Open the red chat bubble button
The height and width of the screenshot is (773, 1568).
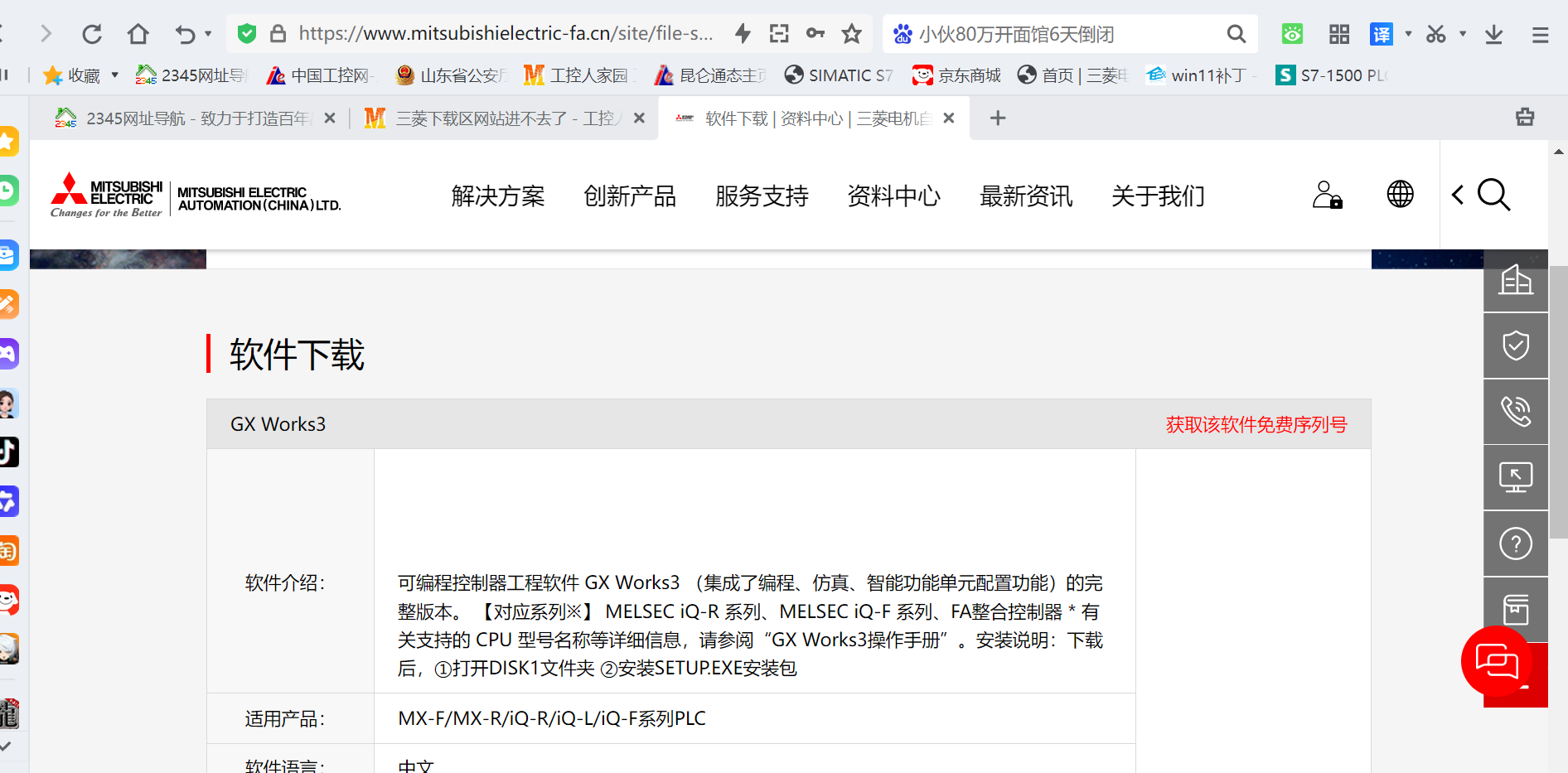pyautogui.click(x=1496, y=661)
